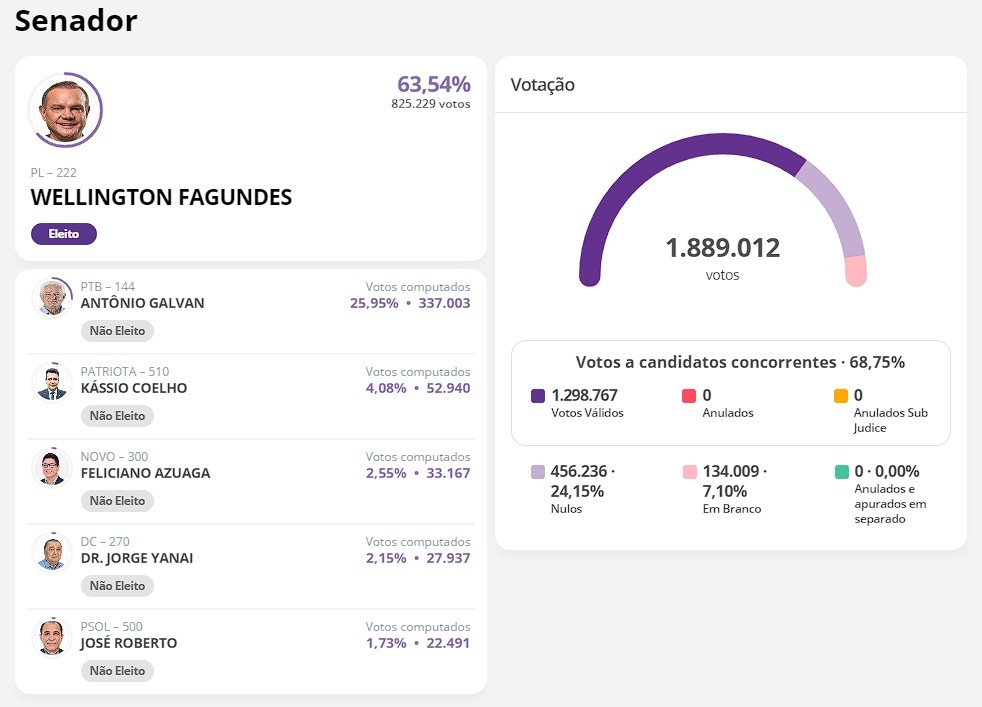Click the pink Em Branco swatch
Viewport: 982px width, 707px height.
tap(689, 472)
